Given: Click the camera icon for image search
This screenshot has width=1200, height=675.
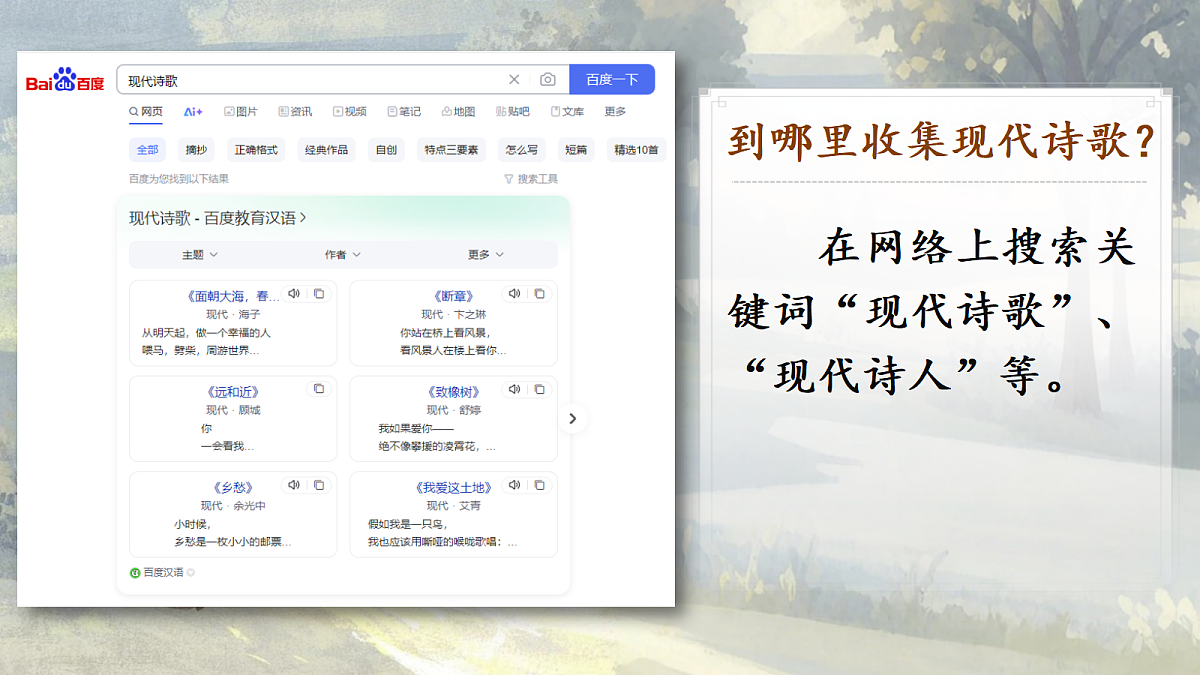Looking at the screenshot, I should (x=546, y=79).
